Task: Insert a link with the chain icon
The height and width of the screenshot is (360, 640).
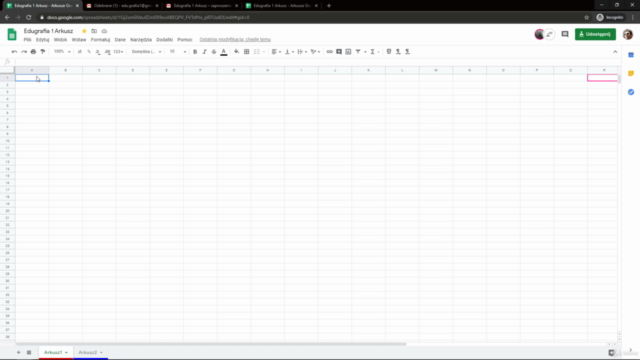Action: [329, 52]
